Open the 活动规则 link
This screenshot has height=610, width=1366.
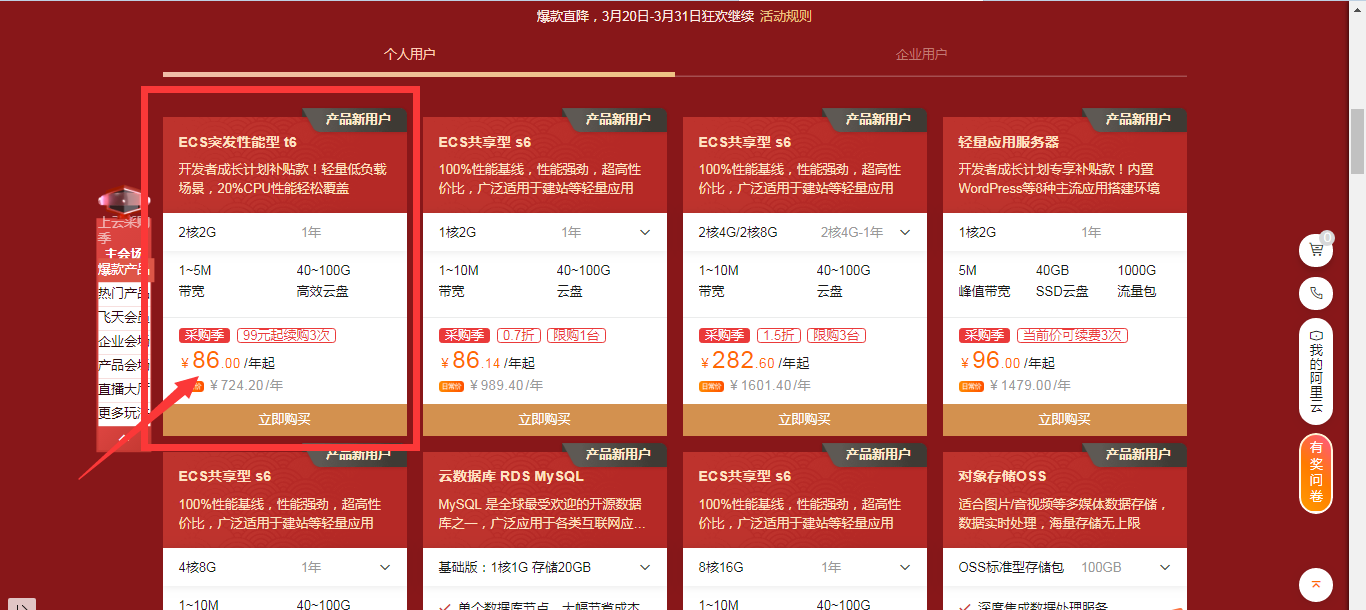pyautogui.click(x=786, y=16)
